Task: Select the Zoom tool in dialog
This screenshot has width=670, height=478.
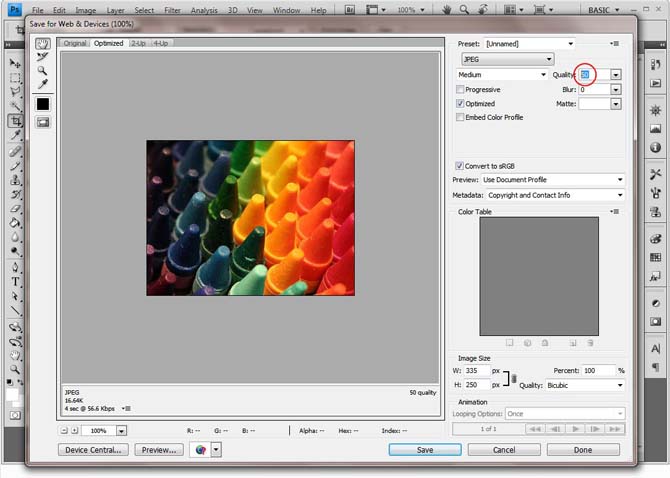Action: click(x=42, y=70)
